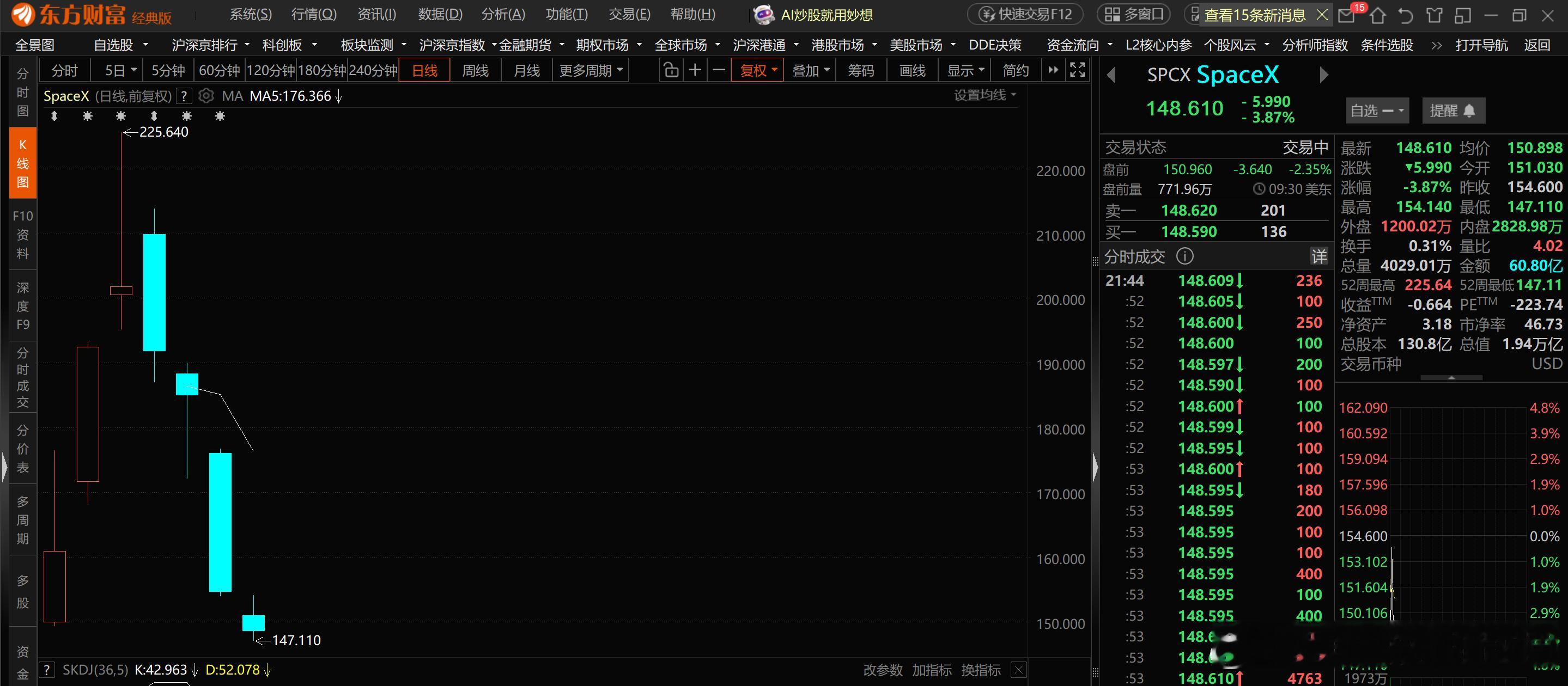Click 查看15条新消息 notification
The image size is (1568, 686).
[1255, 15]
